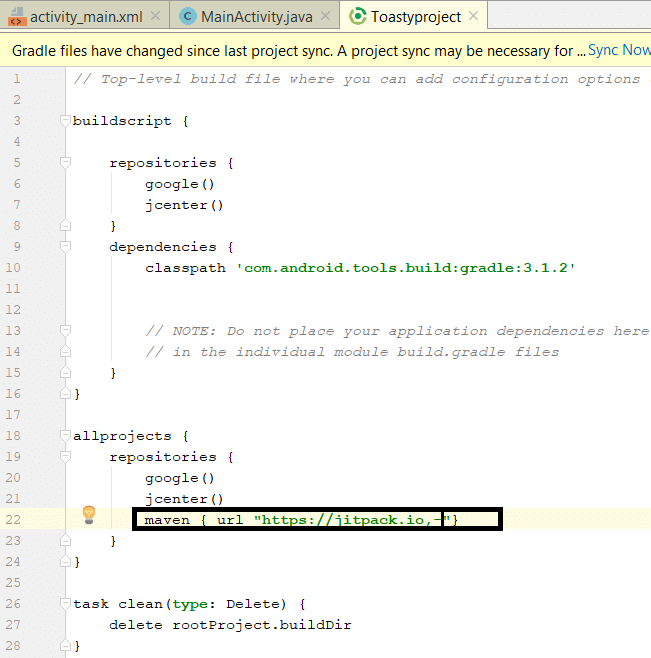
Task: Click the XML file icon on activity_main tab
Action: coord(17,17)
